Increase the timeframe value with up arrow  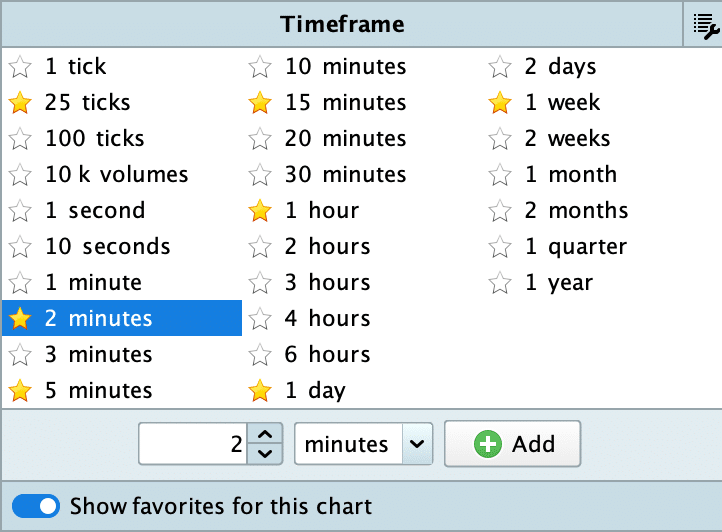coord(263,434)
